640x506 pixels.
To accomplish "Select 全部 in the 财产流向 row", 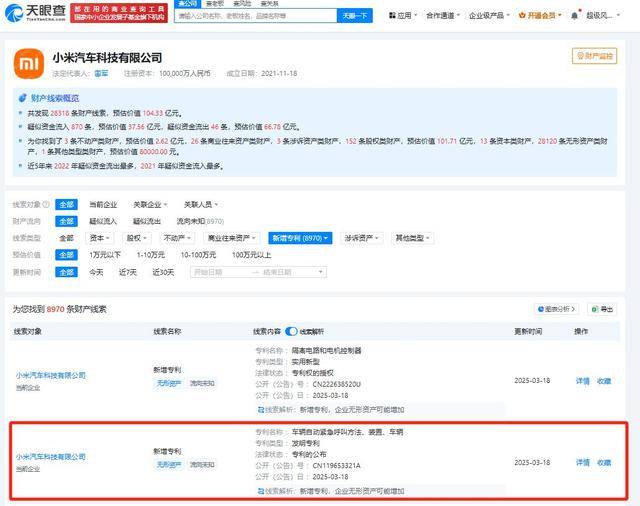I will point(67,221).
